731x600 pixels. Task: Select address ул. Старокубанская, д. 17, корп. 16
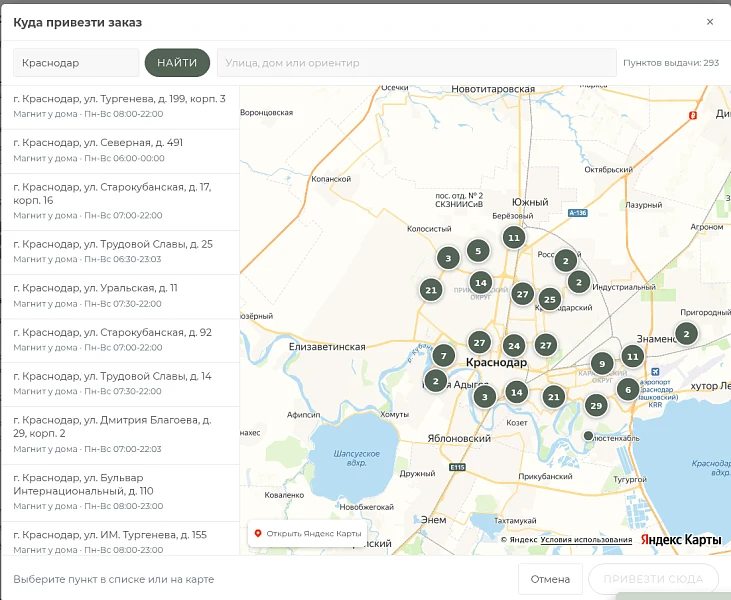coord(120,201)
